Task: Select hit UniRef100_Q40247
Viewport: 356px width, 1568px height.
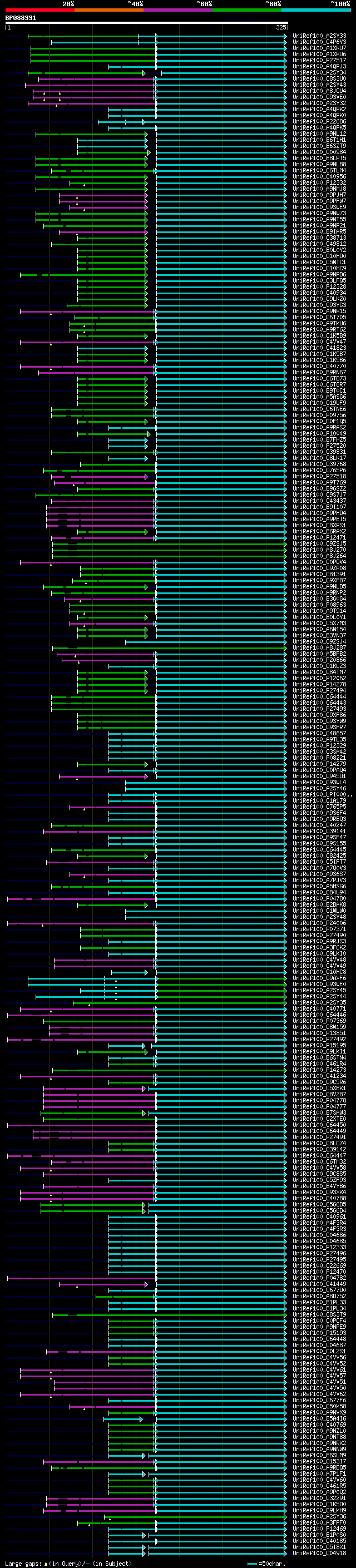Action: point(319,825)
